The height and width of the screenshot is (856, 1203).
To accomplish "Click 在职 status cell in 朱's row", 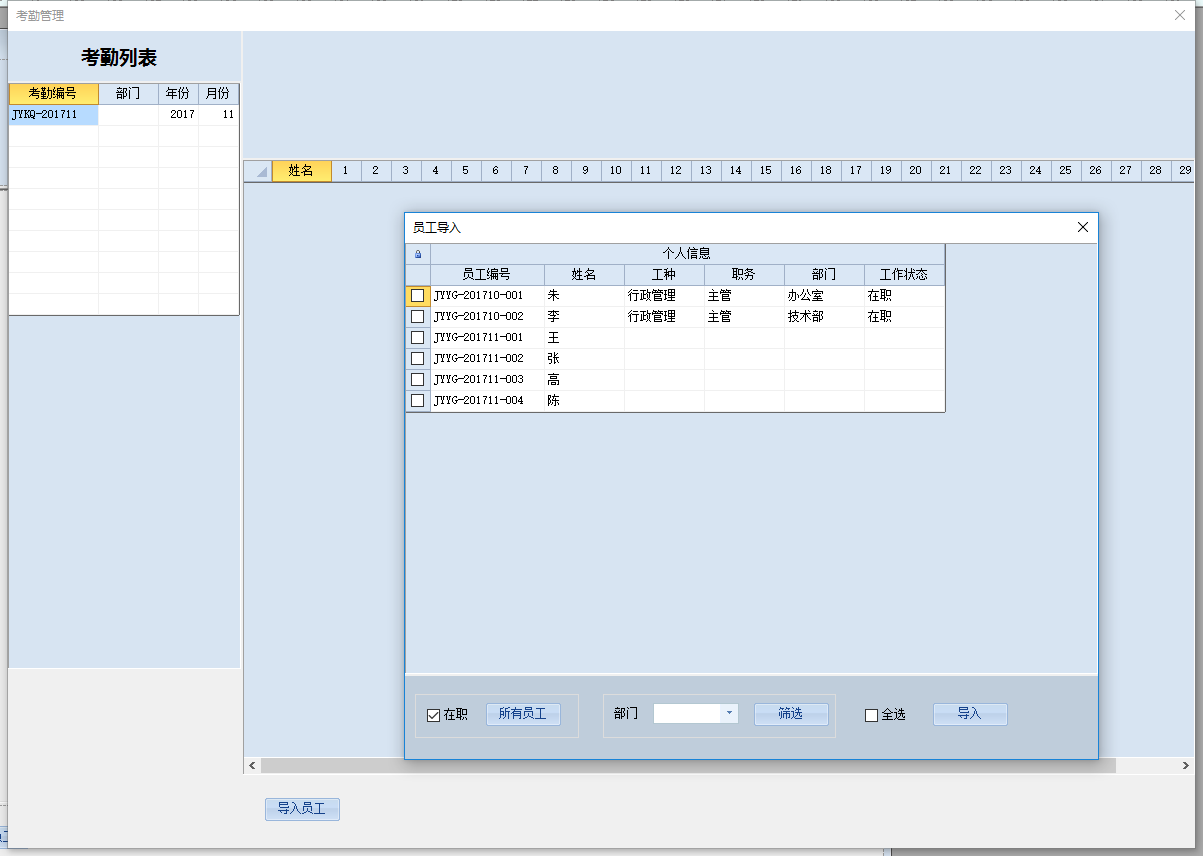I will pos(904,296).
